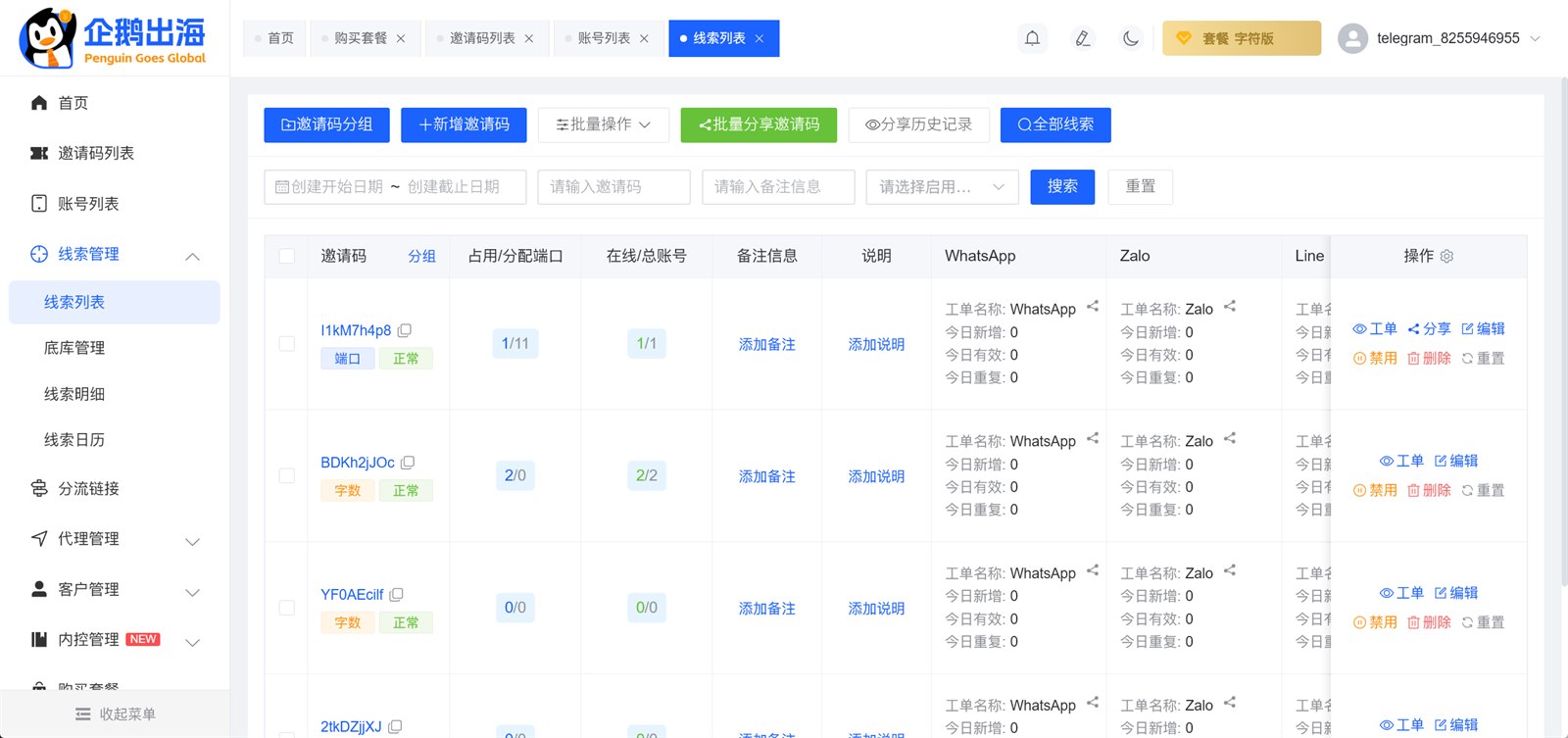The image size is (1568, 738).
Task: Focus 请输入备注信息 input field
Action: point(778,186)
